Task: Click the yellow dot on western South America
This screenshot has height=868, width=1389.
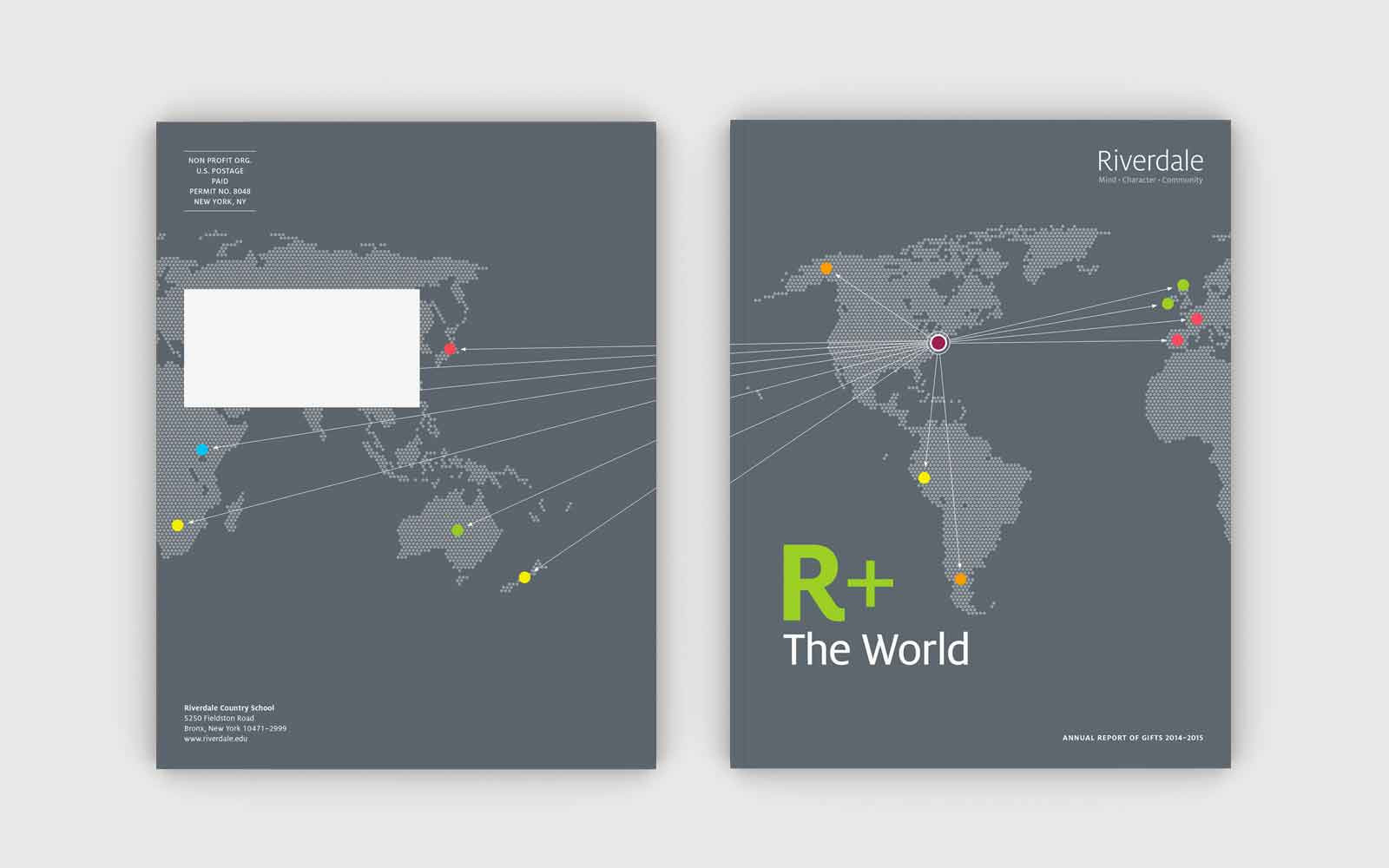Action: (x=925, y=478)
